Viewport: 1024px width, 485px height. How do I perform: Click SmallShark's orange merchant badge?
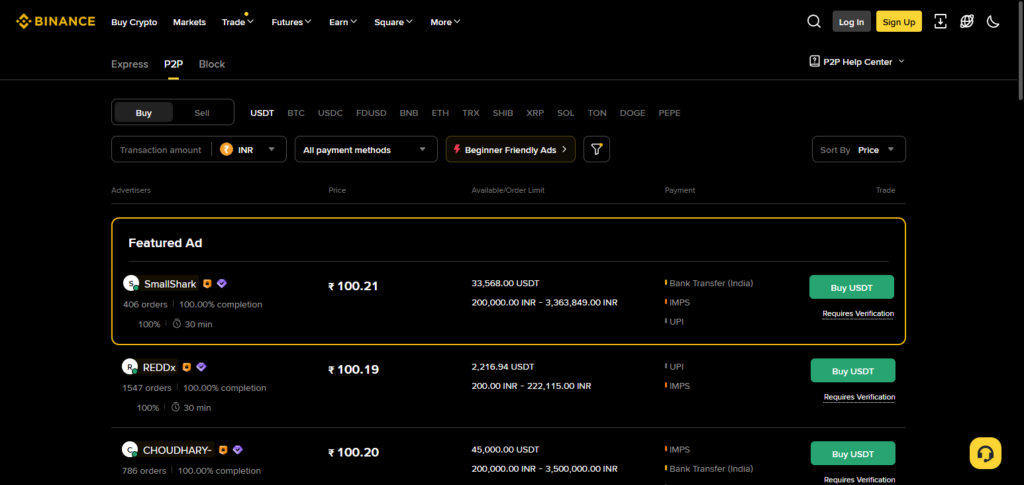click(207, 284)
